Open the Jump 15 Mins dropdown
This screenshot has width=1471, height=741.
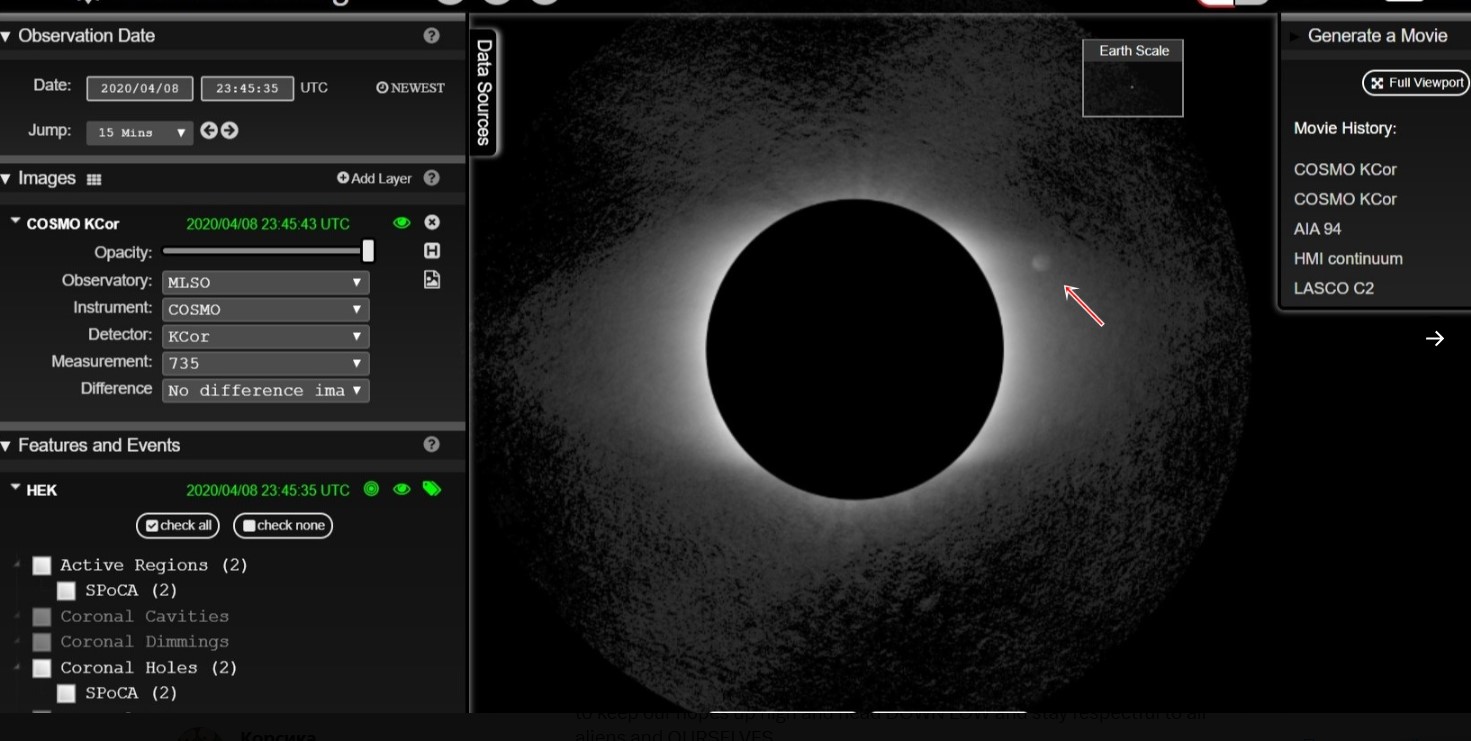(140, 132)
